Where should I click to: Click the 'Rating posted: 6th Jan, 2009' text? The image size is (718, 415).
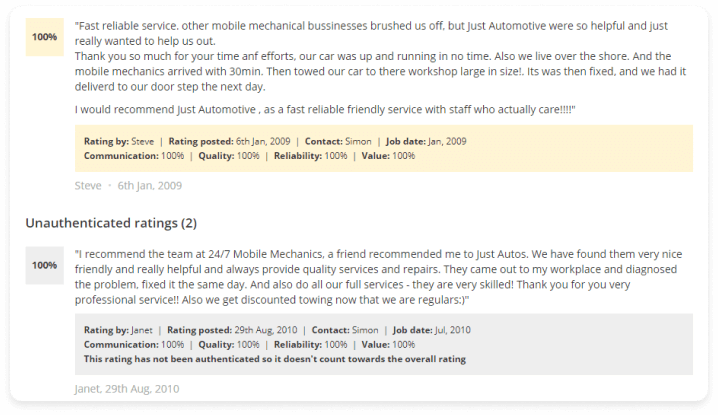(229, 142)
